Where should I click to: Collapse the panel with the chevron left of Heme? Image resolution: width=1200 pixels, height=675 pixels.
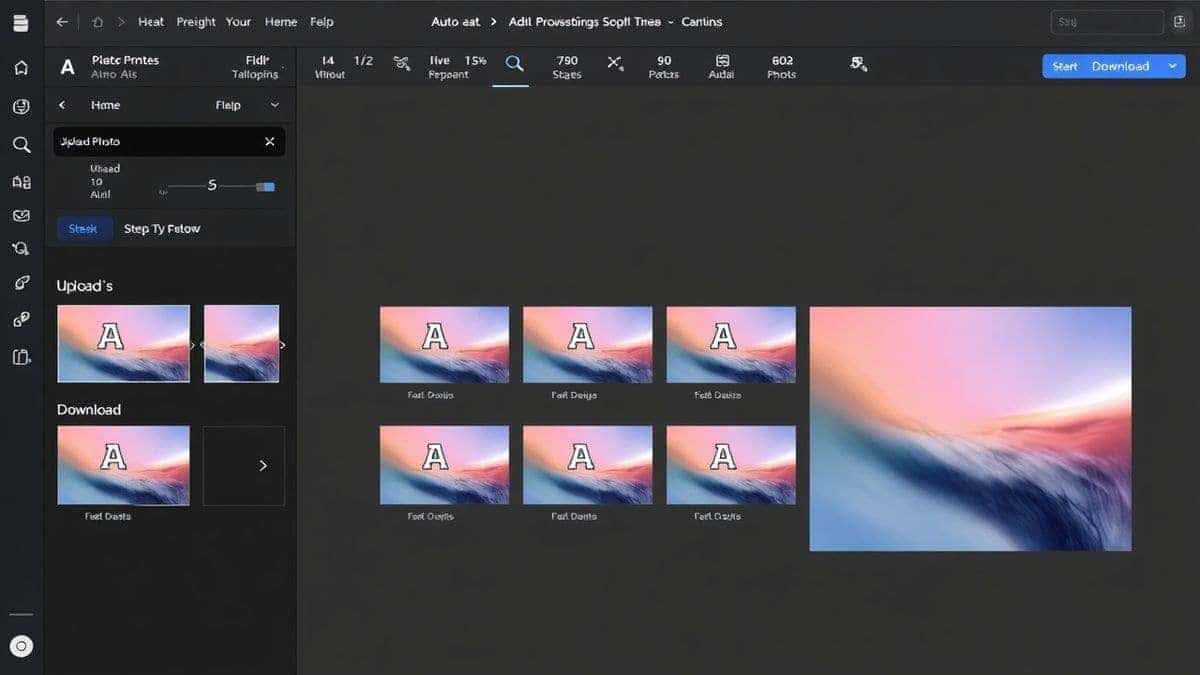point(62,105)
